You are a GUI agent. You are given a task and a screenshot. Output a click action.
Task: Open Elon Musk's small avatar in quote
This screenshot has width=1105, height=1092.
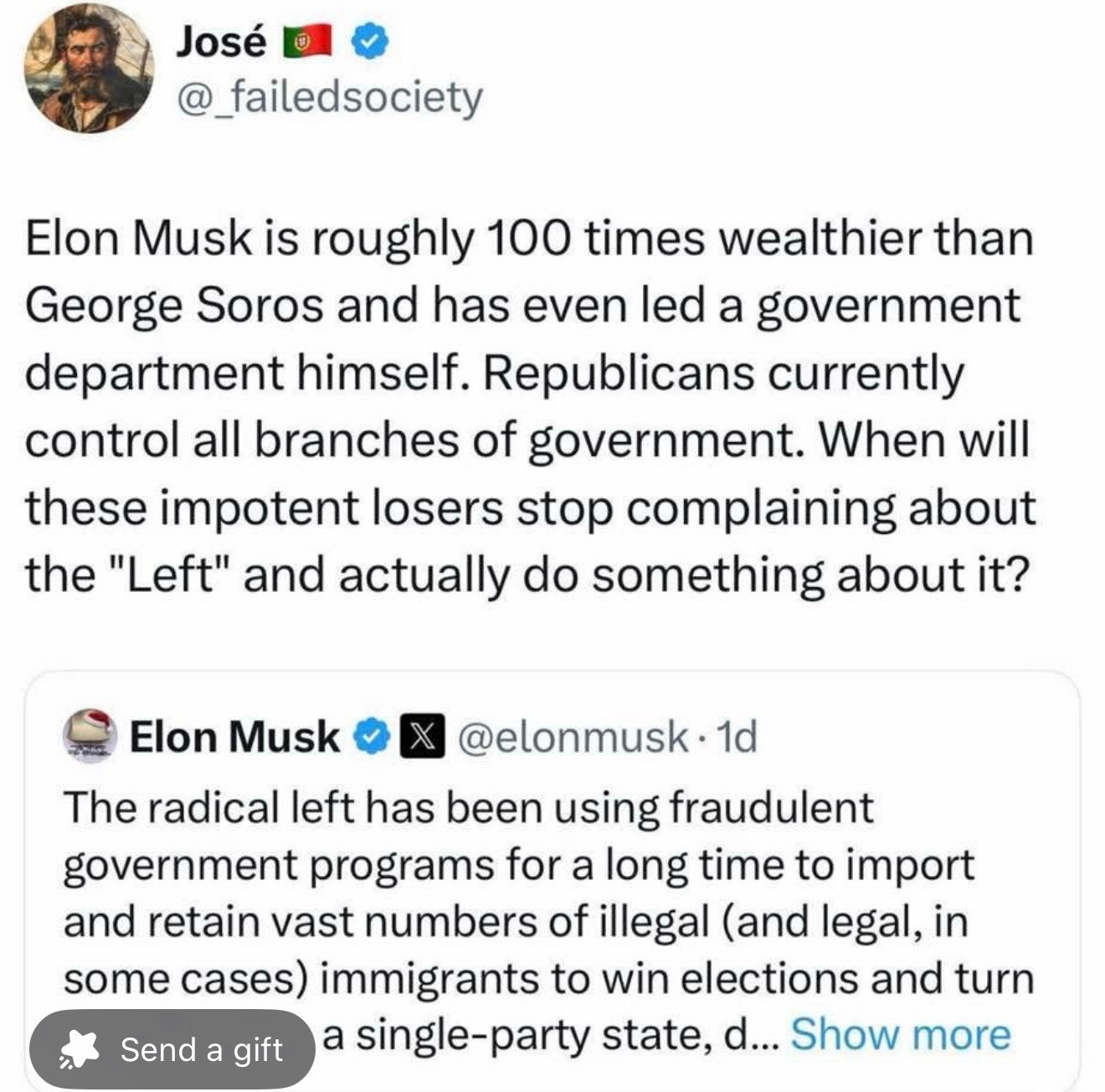[x=90, y=736]
